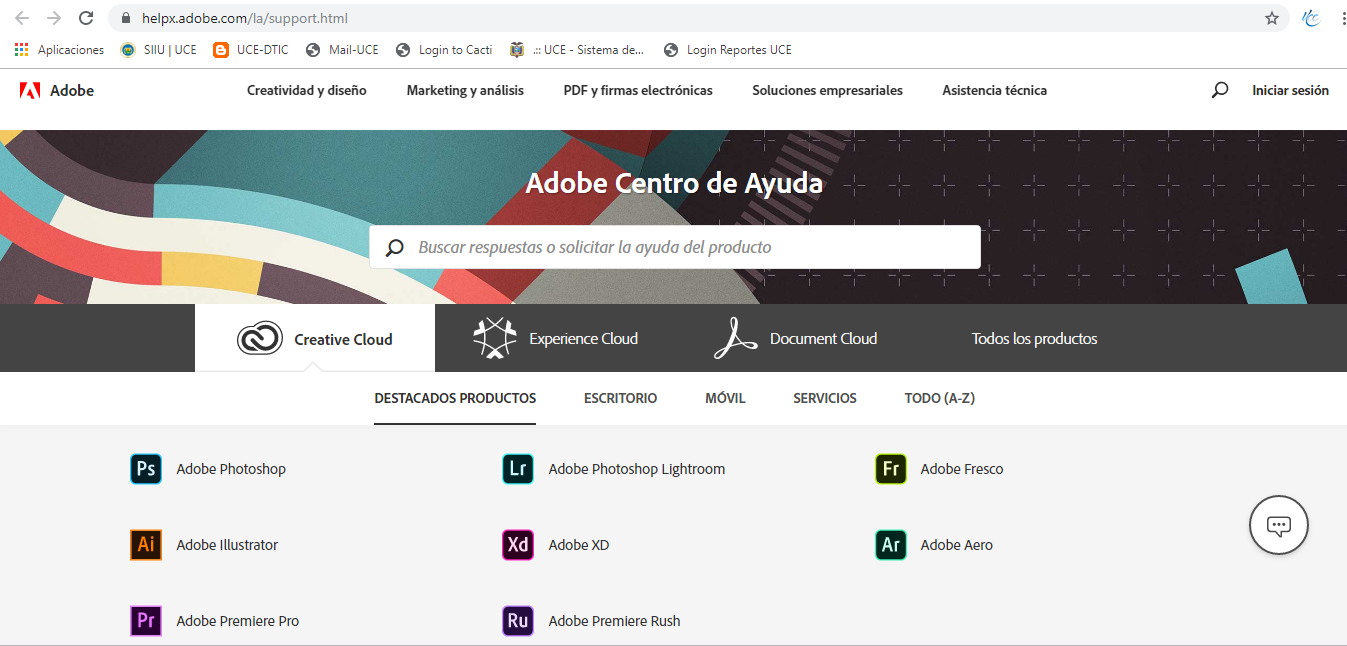Open the UCE - Sistema de bookmark
Screen dimensions: 1347x646
point(577,49)
